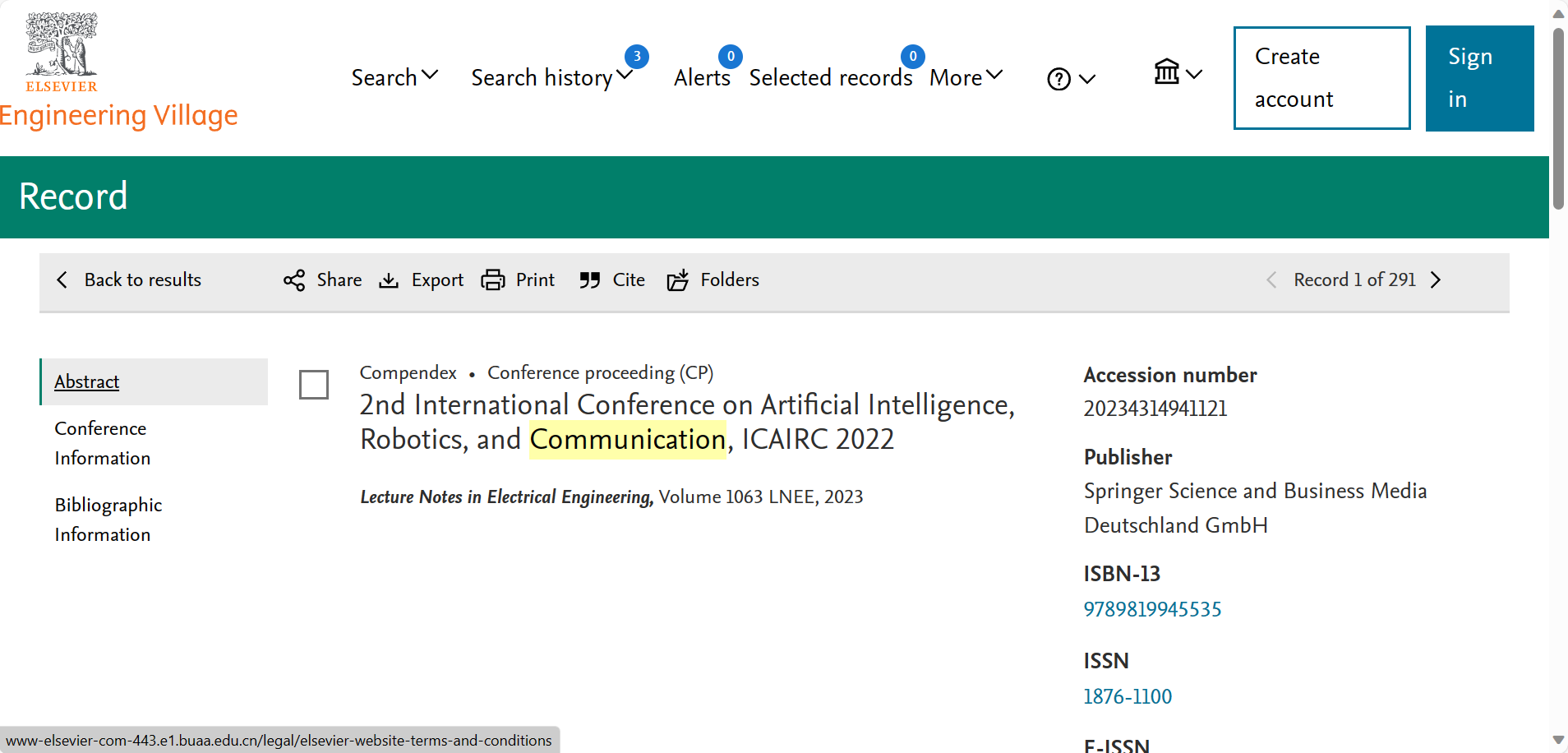Select the Abstract sidebar tab

pyautogui.click(x=154, y=381)
